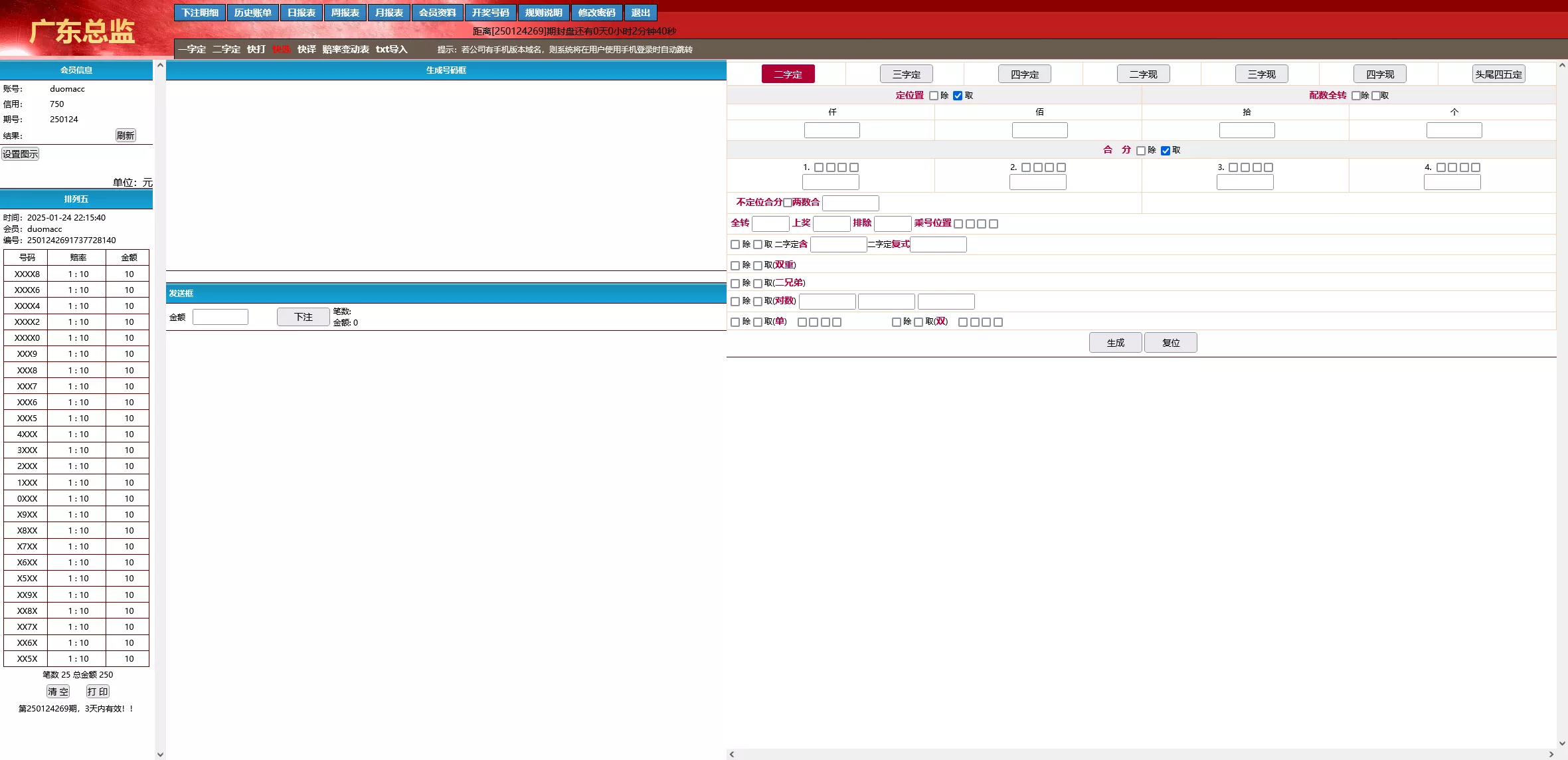Viewport: 1568px width, 760px height.
Task: Uncheck the 合分 取 checkbox
Action: point(1166,151)
